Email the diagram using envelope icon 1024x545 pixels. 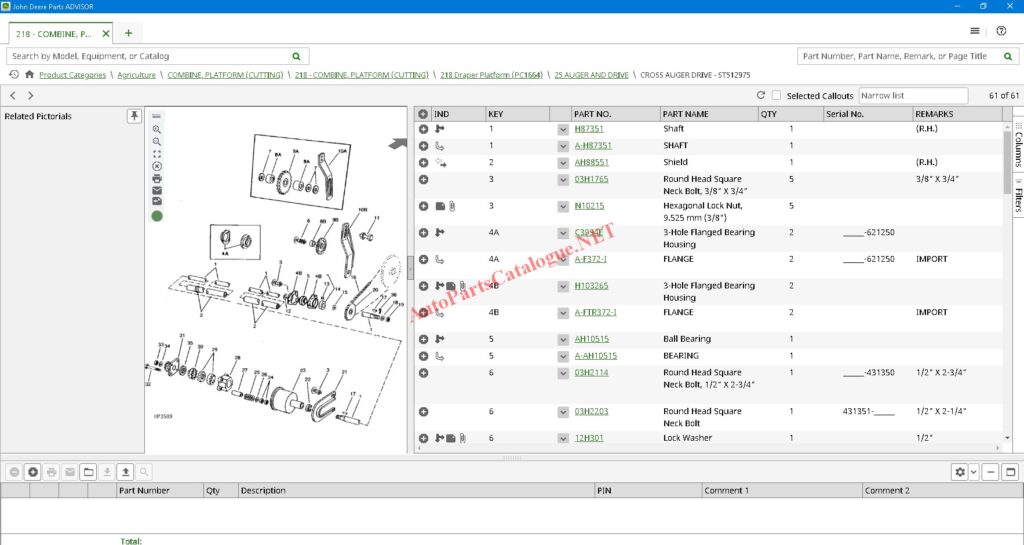(x=157, y=190)
